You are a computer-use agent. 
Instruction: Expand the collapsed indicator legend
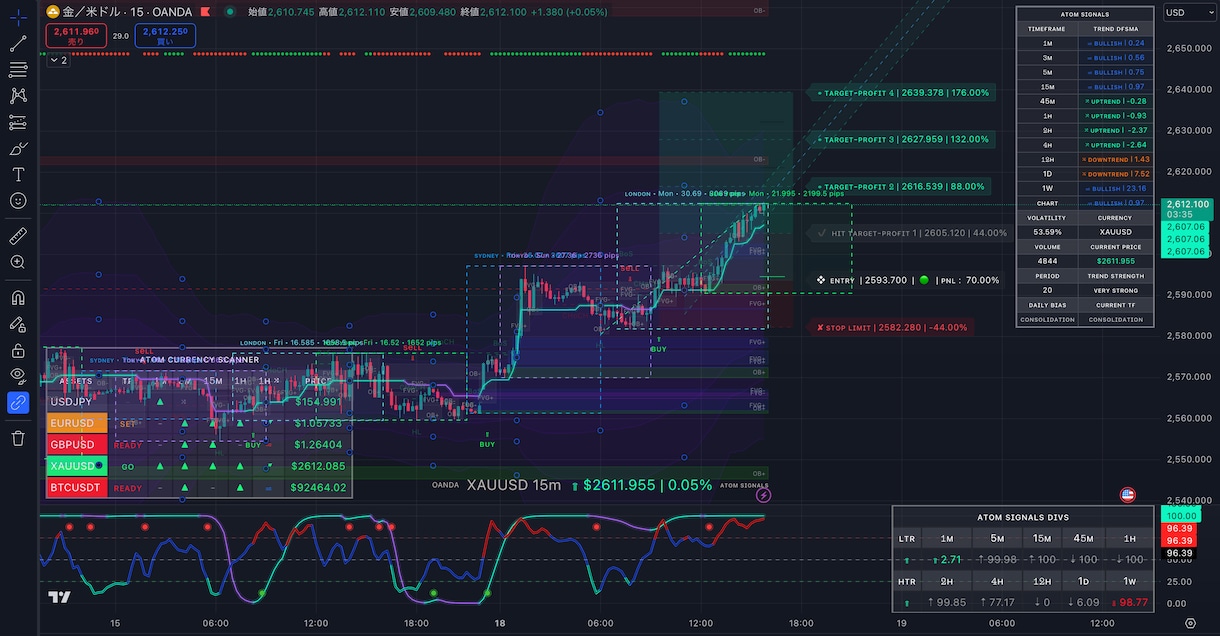[58, 60]
